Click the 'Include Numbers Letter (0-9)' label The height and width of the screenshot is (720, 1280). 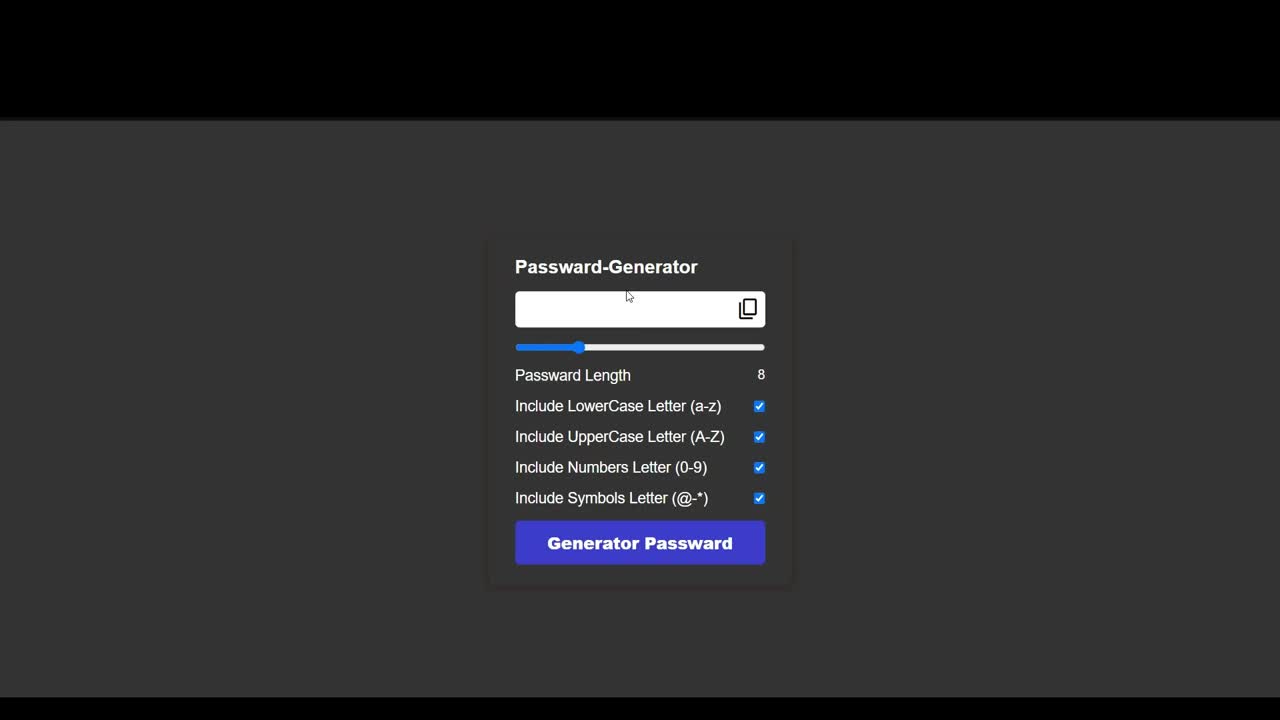(x=611, y=468)
